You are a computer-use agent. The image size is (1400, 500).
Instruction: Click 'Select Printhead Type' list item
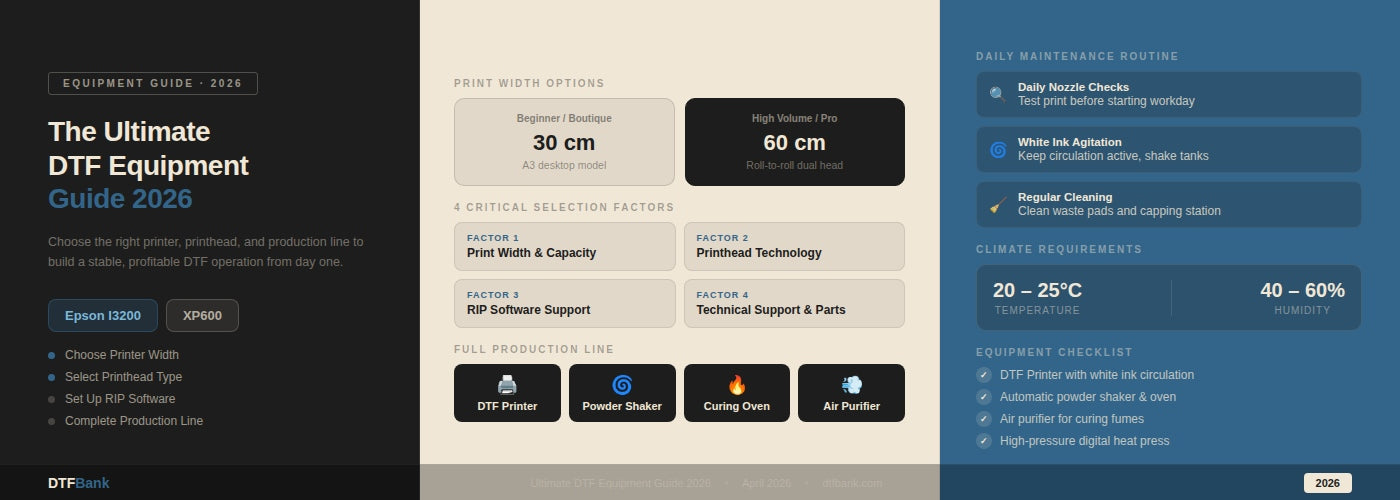123,377
